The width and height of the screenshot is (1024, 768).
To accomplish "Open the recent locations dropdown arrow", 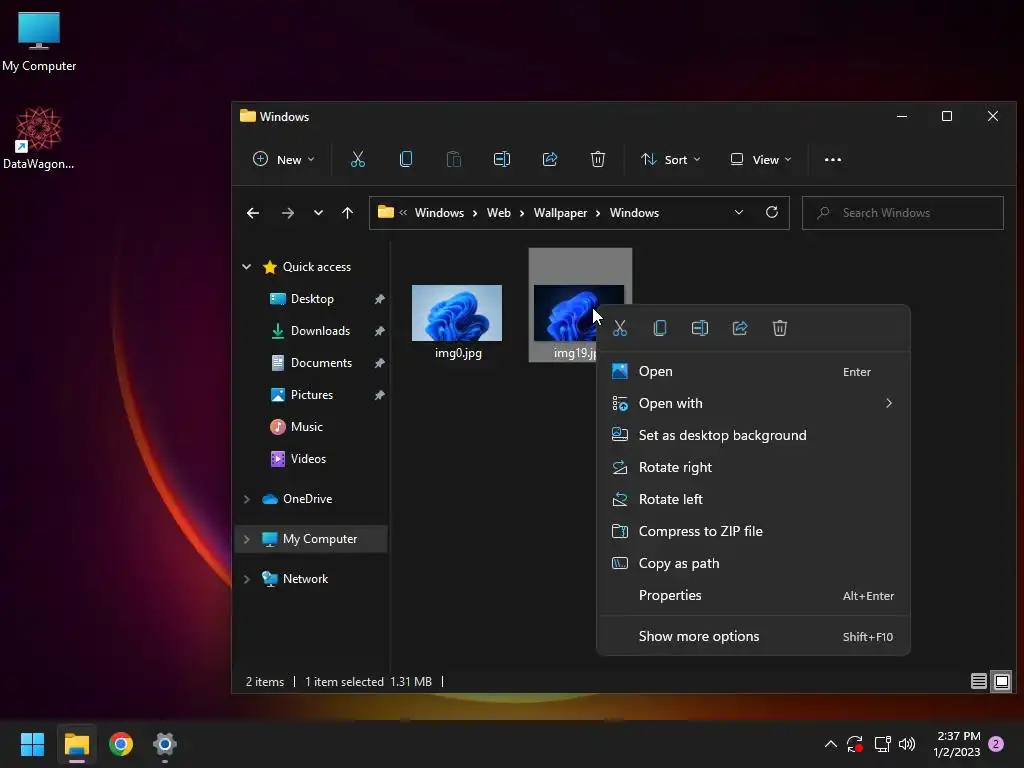I will [x=318, y=213].
